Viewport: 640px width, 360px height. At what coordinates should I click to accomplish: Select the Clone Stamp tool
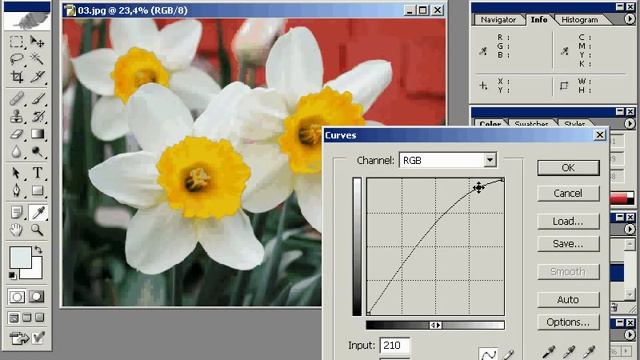point(16,116)
